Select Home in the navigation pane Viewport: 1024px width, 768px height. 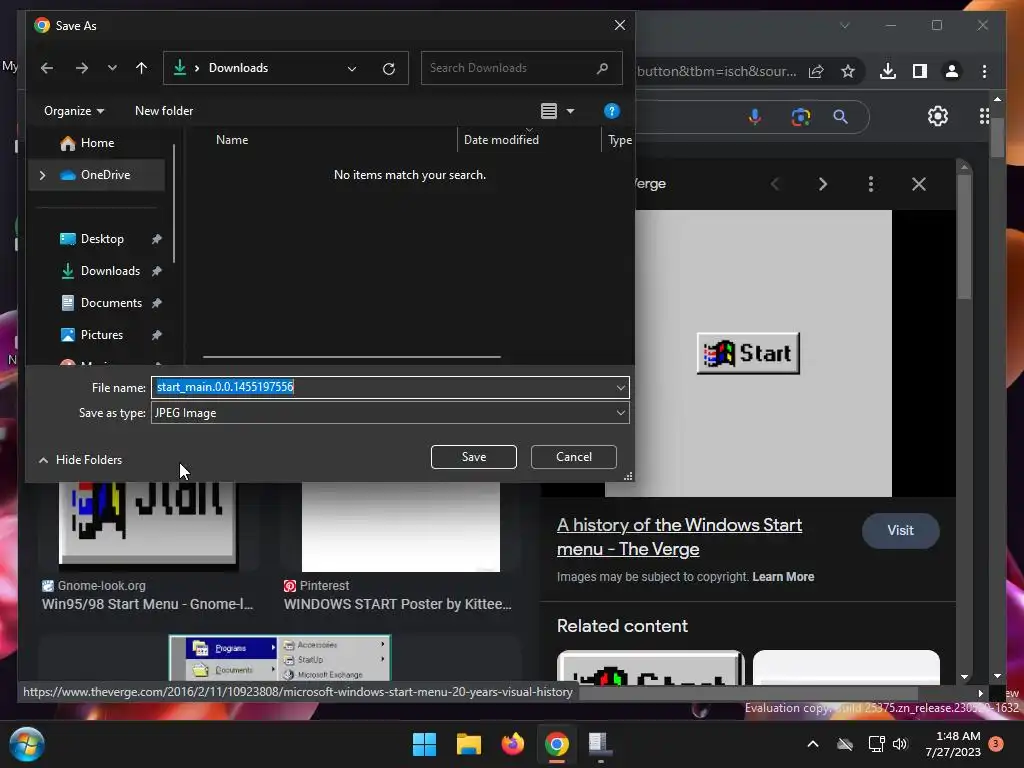click(x=97, y=143)
